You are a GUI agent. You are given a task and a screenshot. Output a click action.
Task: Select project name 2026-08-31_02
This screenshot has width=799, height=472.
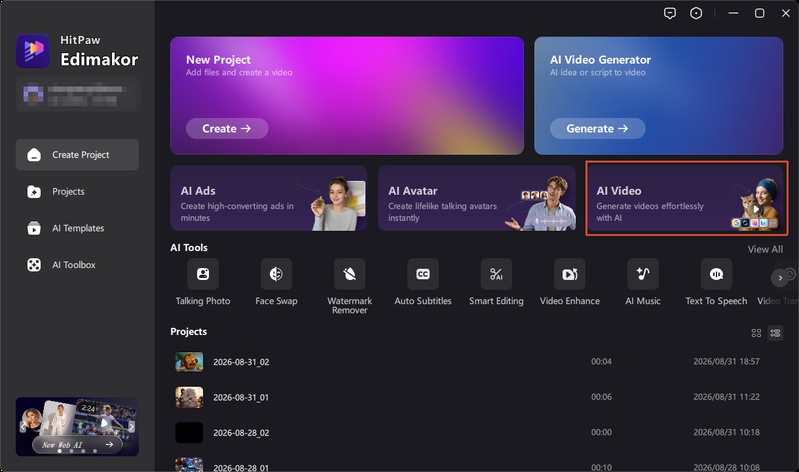pyautogui.click(x=241, y=362)
